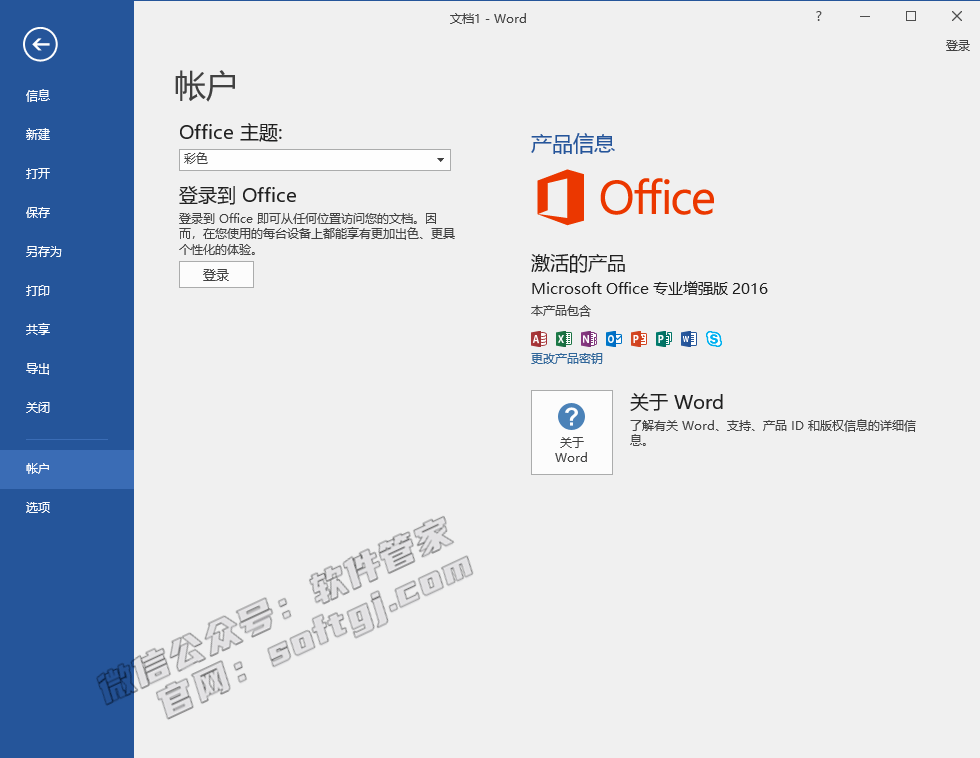Select the 导出 menu item
The height and width of the screenshot is (758, 980).
click(x=37, y=368)
